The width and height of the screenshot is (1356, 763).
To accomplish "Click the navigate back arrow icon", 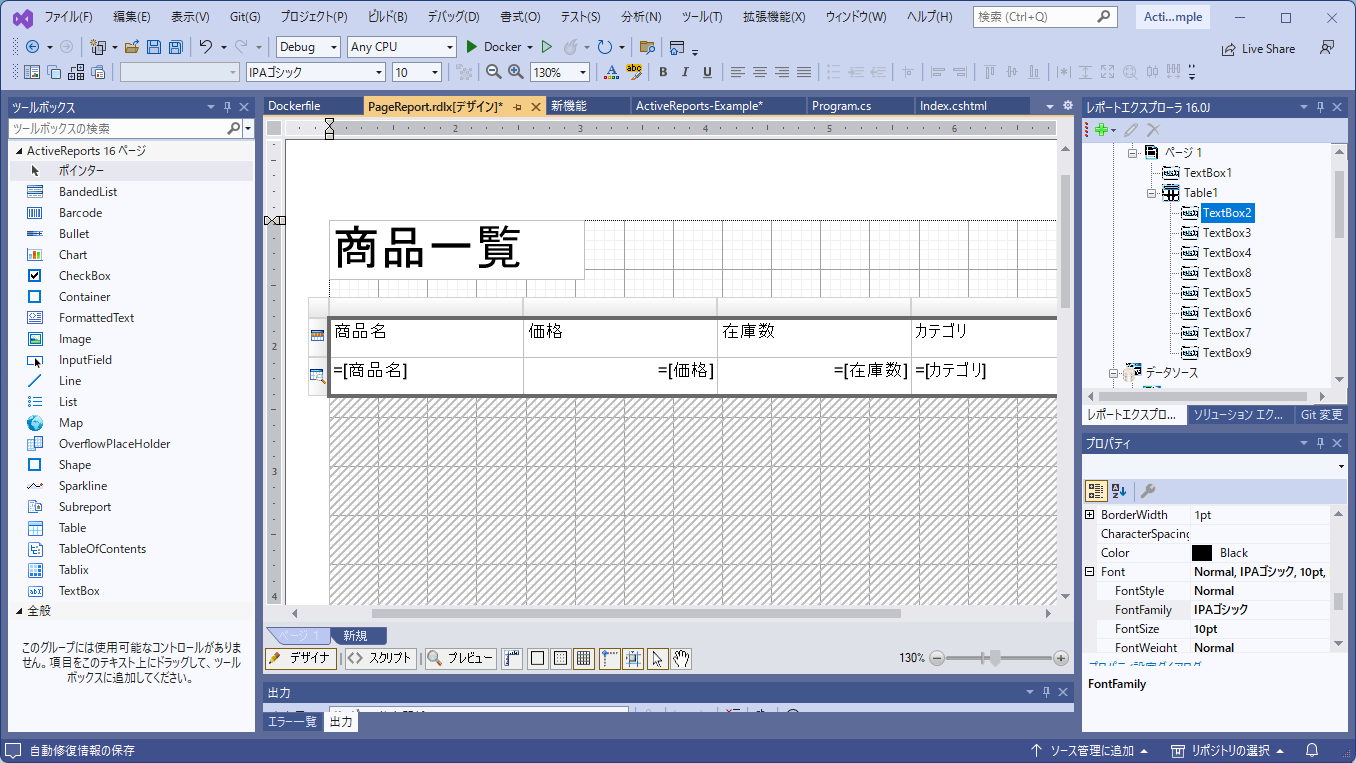I will (x=32, y=47).
